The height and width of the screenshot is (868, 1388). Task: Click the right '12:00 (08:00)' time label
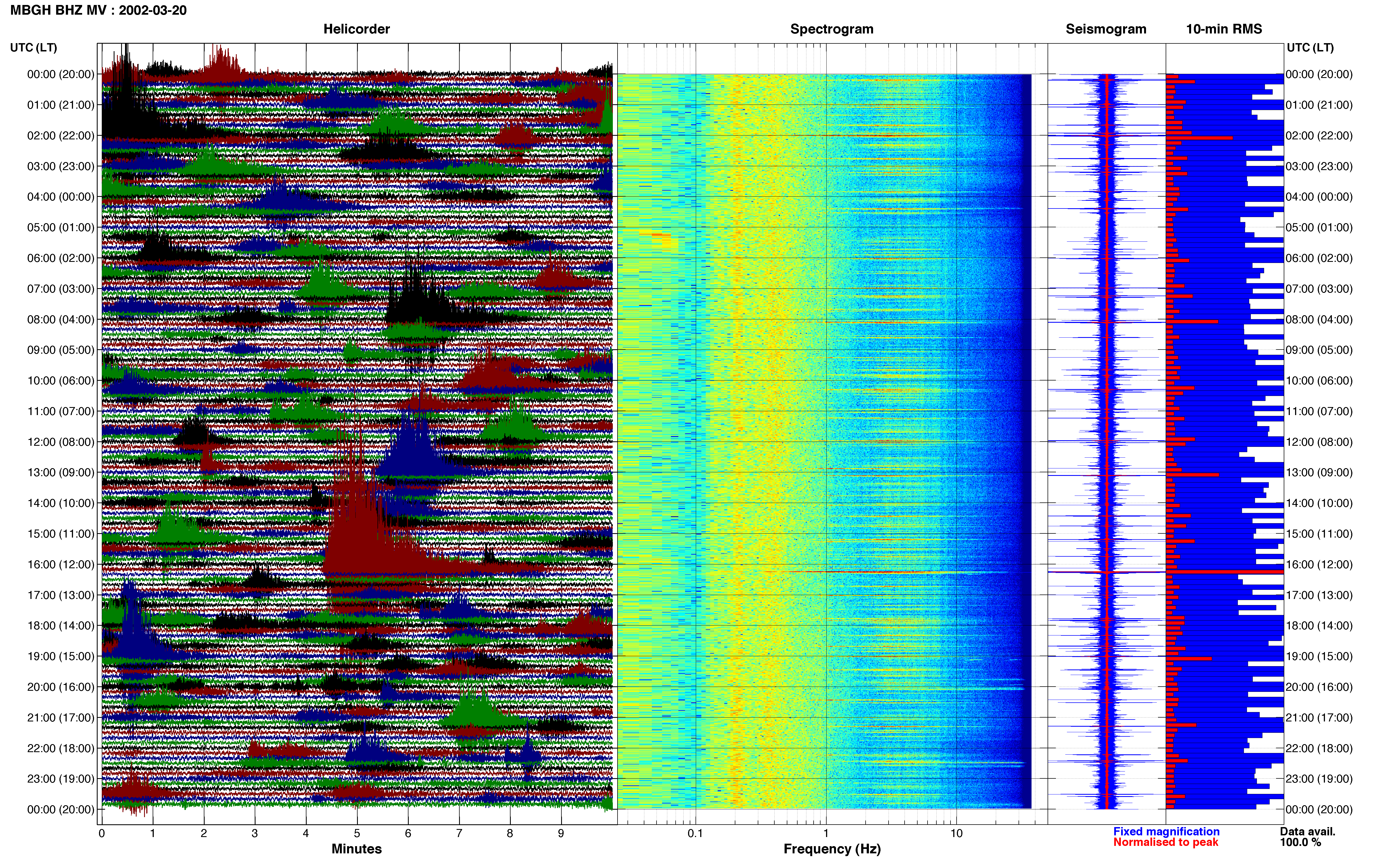click(x=1319, y=442)
